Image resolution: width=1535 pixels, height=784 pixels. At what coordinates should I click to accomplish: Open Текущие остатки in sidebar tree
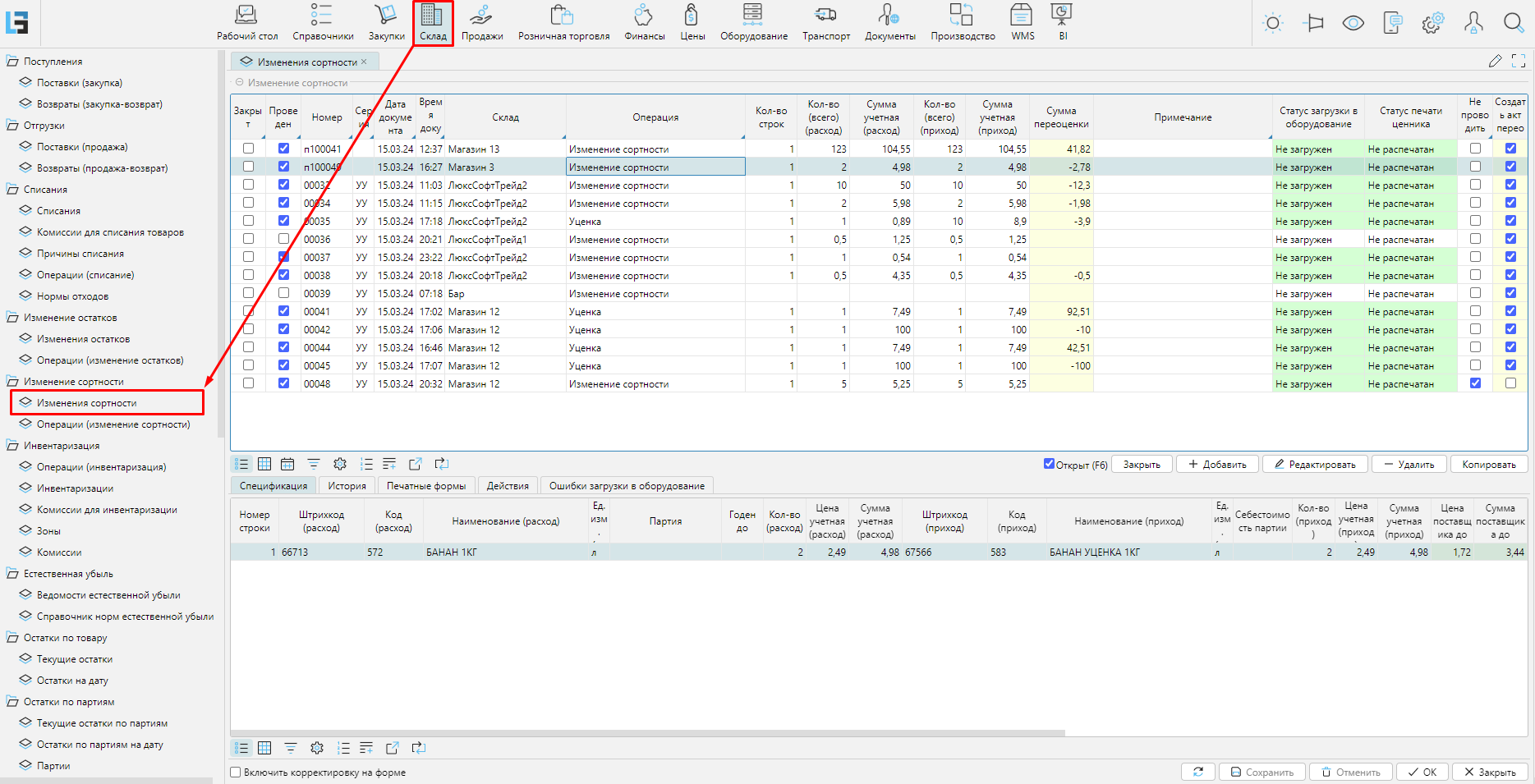click(74, 659)
